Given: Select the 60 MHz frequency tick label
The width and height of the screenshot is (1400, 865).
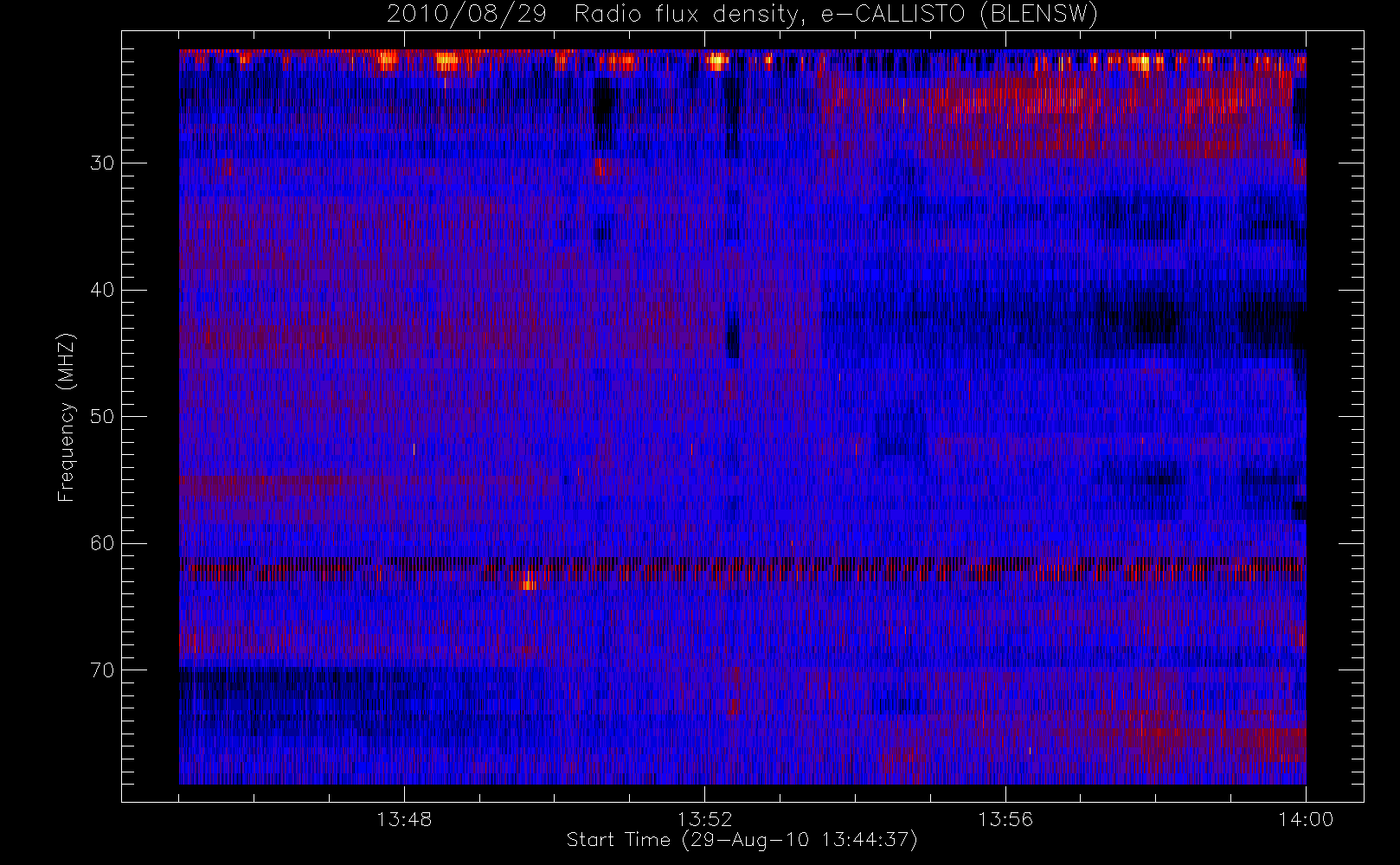Looking at the screenshot, I should click(102, 543).
